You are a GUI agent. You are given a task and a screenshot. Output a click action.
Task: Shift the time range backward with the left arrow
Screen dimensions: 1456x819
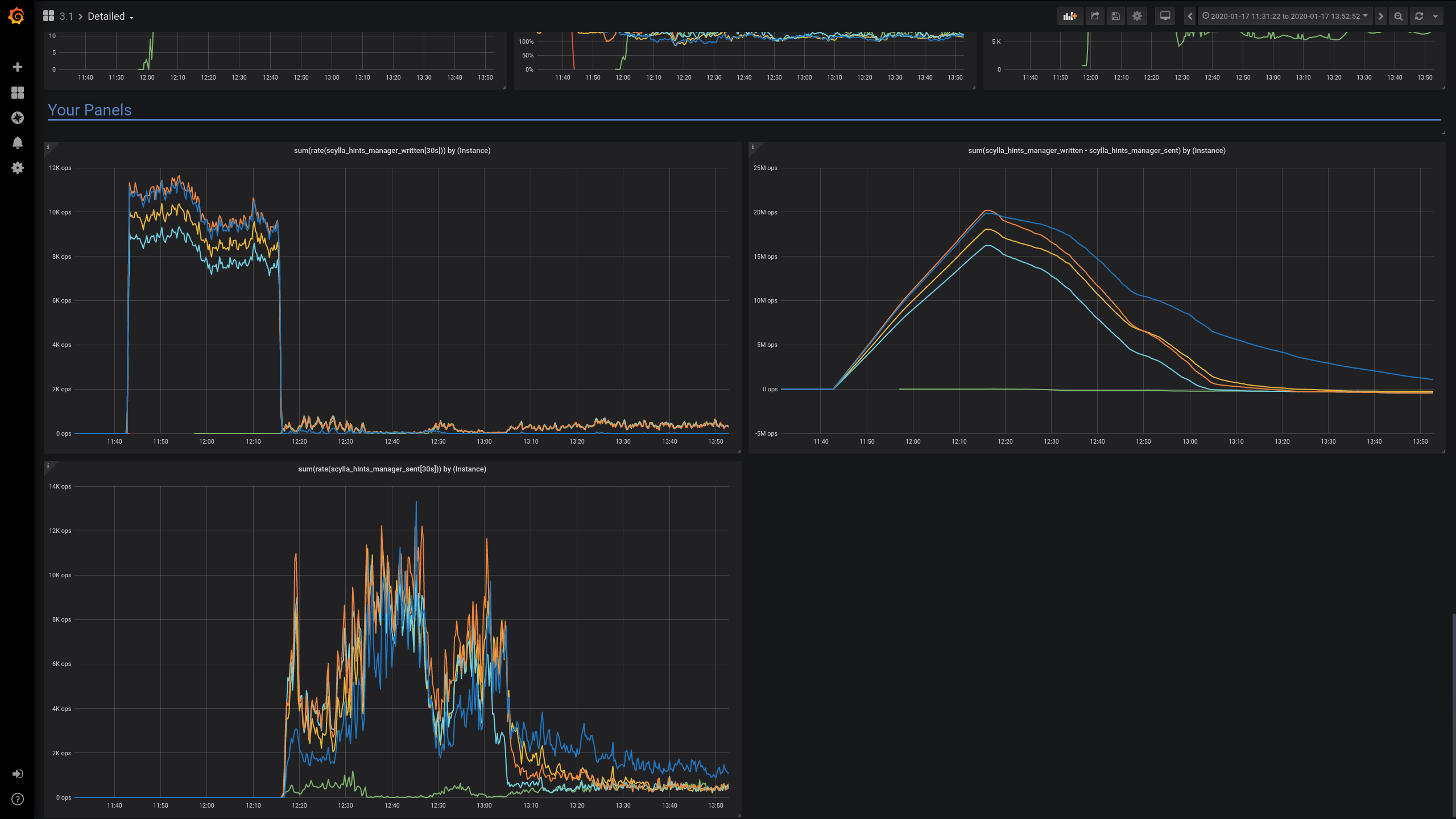tap(1189, 16)
